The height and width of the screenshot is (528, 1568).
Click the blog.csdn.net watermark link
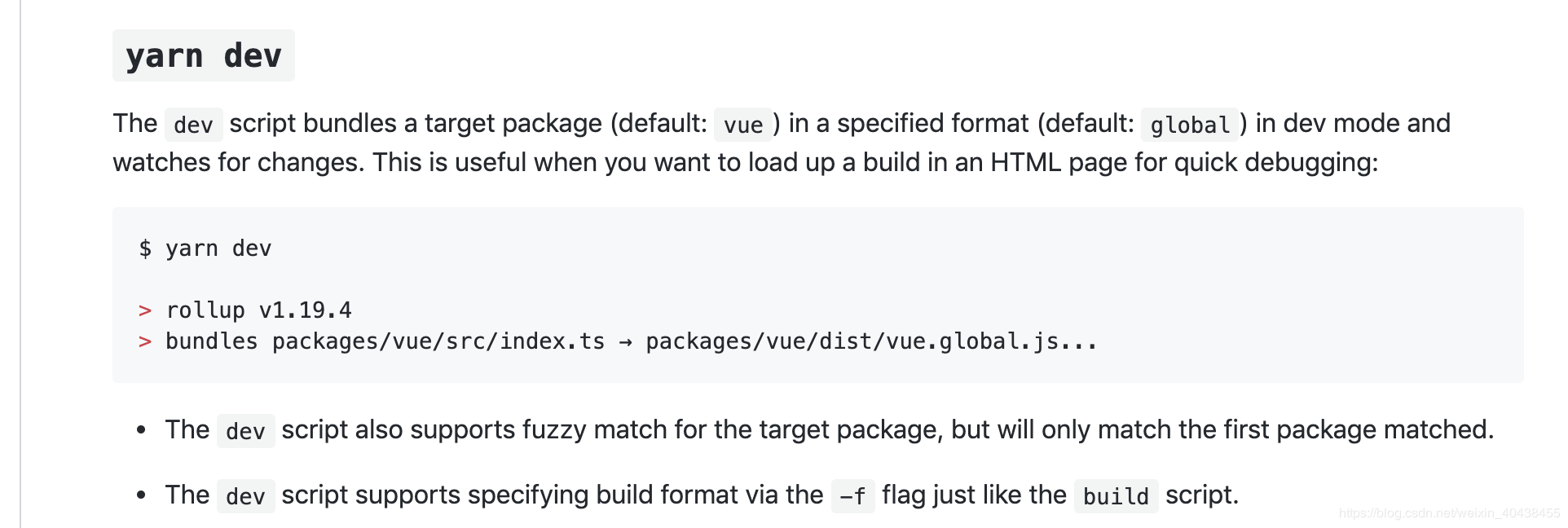1449,513
